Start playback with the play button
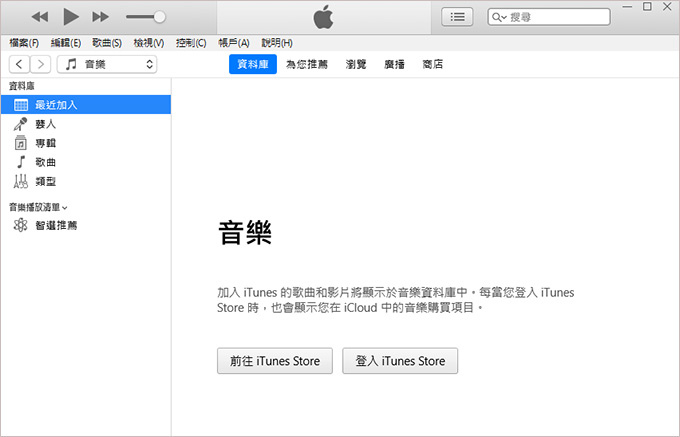The width and height of the screenshot is (680, 437). pos(71,17)
